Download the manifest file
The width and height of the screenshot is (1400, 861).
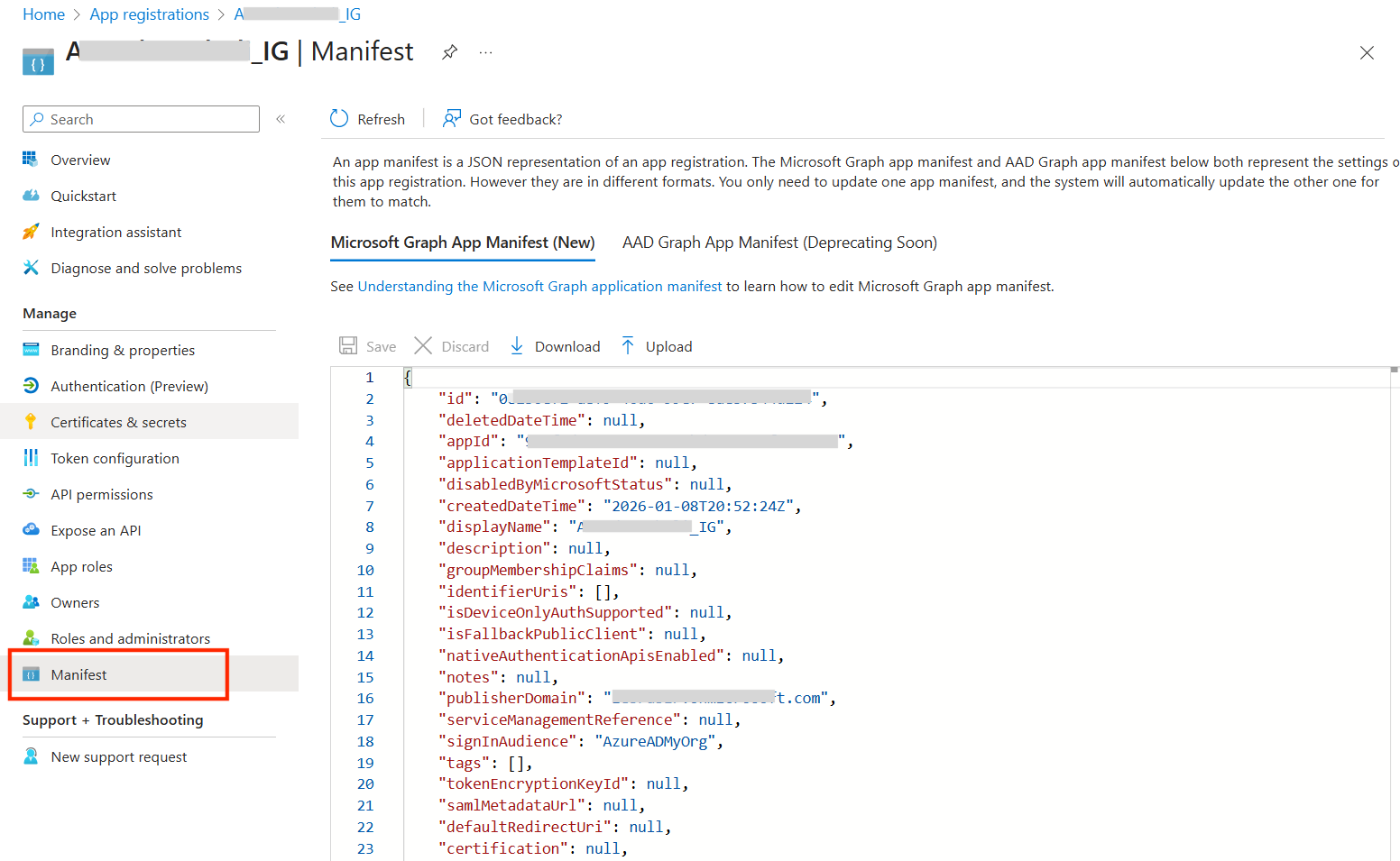[x=555, y=346]
